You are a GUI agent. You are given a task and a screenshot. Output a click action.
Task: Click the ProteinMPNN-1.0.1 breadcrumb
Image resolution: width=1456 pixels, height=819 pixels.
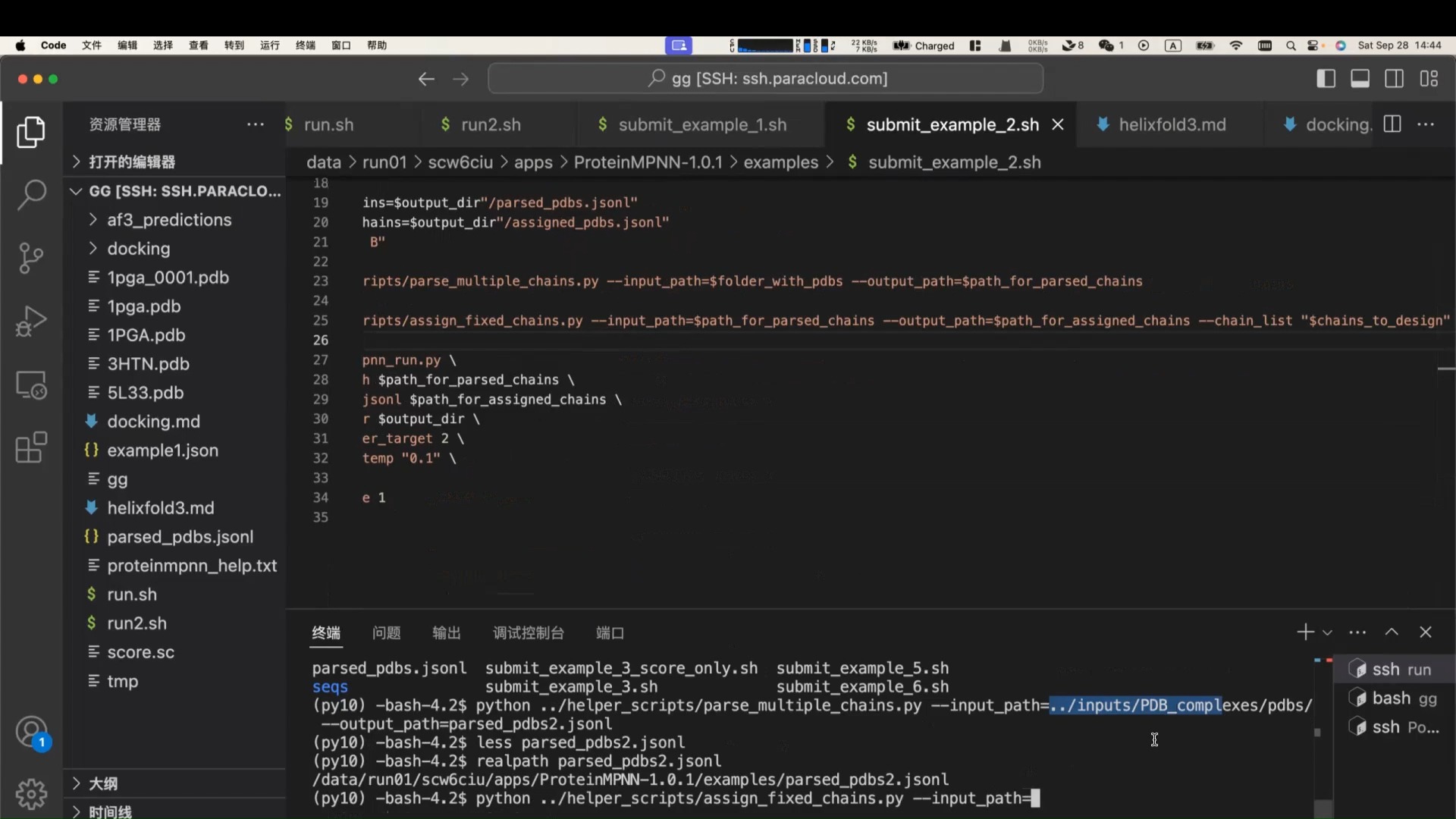click(x=648, y=162)
